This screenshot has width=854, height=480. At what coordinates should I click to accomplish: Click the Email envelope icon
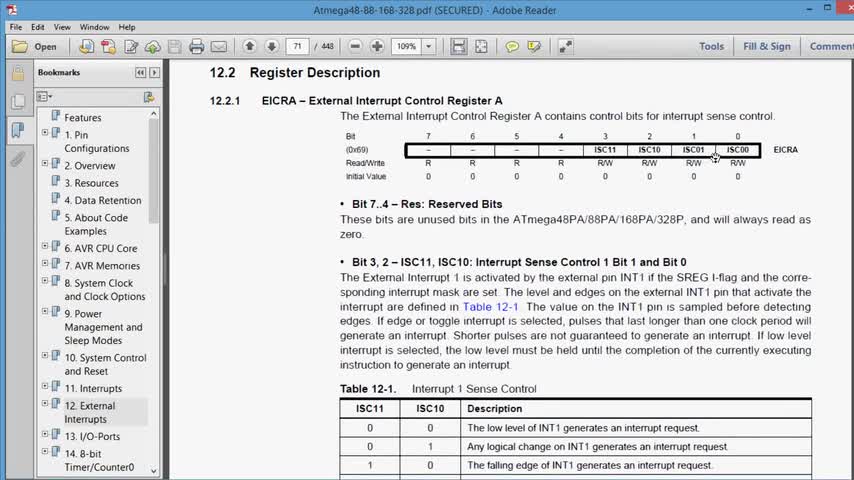219,47
